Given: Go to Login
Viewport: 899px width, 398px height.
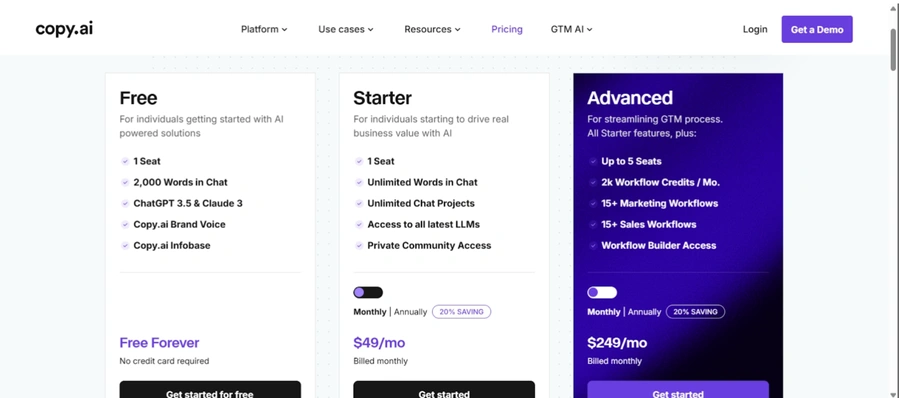Looking at the screenshot, I should click(x=755, y=29).
